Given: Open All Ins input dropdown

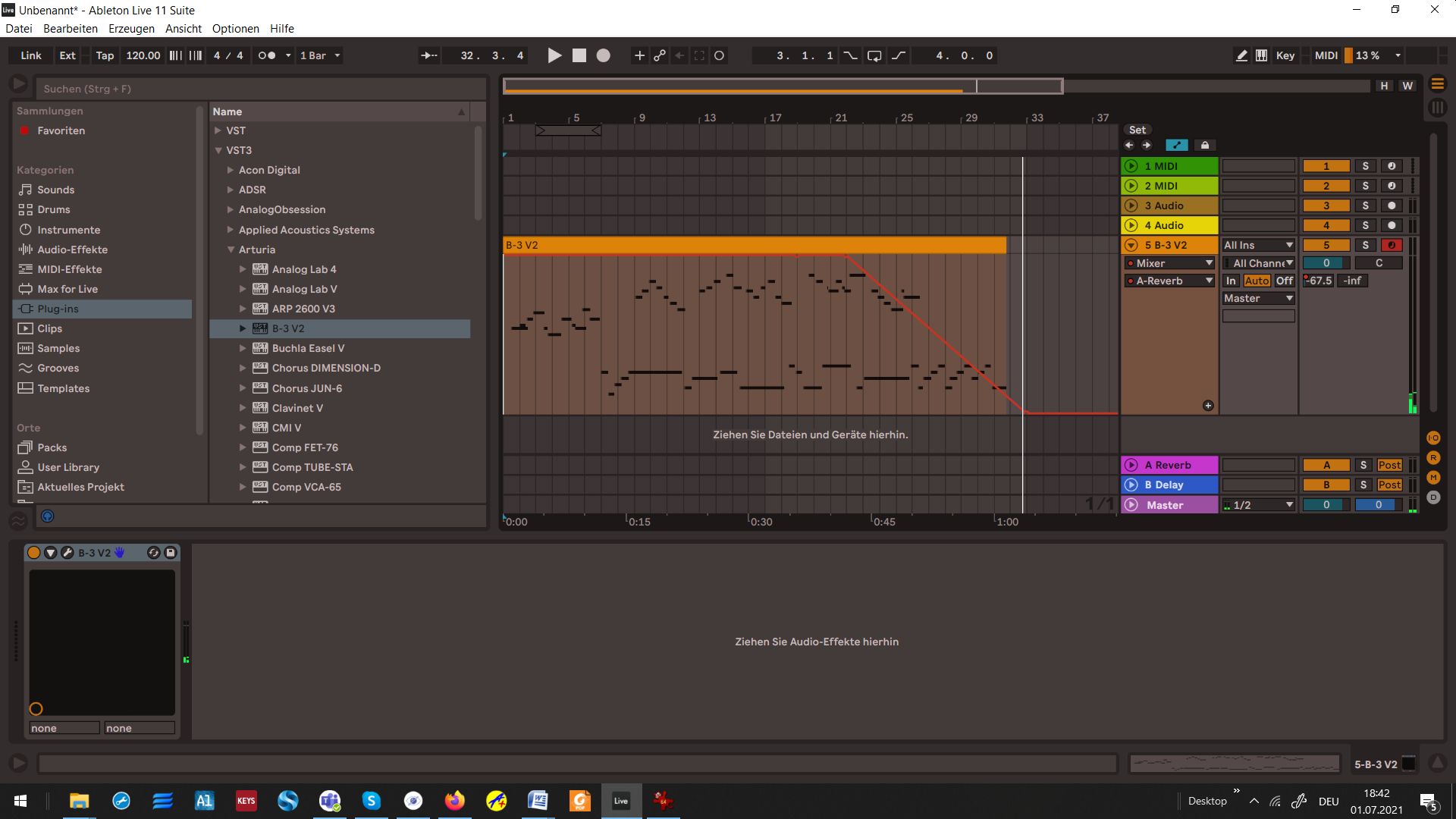Looking at the screenshot, I should click(x=1258, y=245).
